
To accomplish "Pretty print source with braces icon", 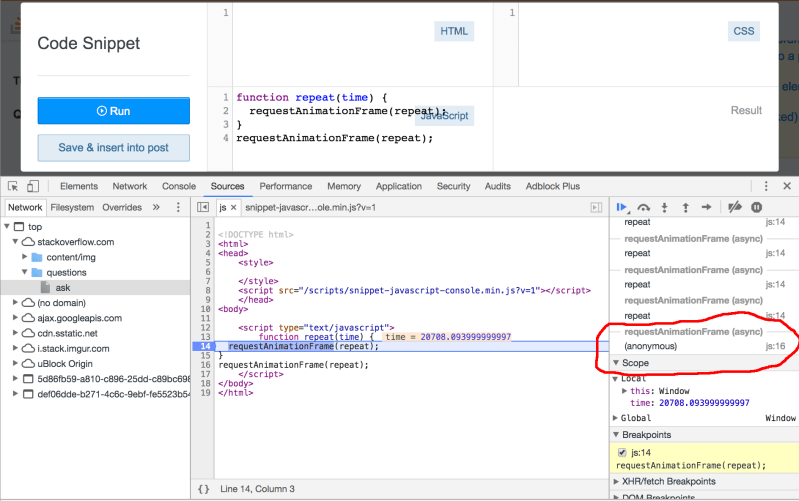I will click(203, 489).
